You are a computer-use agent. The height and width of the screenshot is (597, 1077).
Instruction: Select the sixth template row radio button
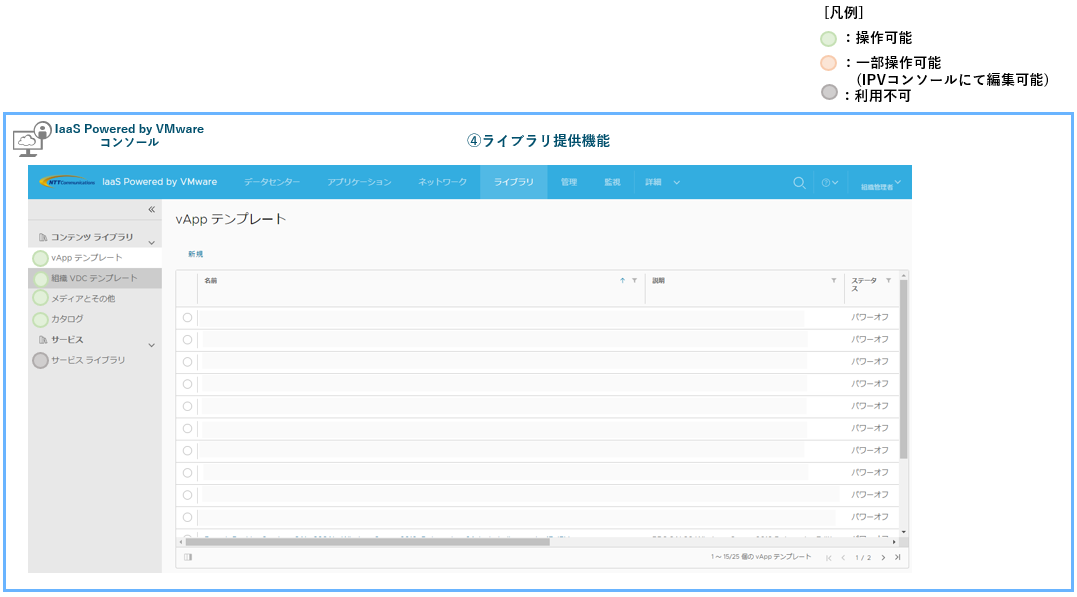click(188, 428)
